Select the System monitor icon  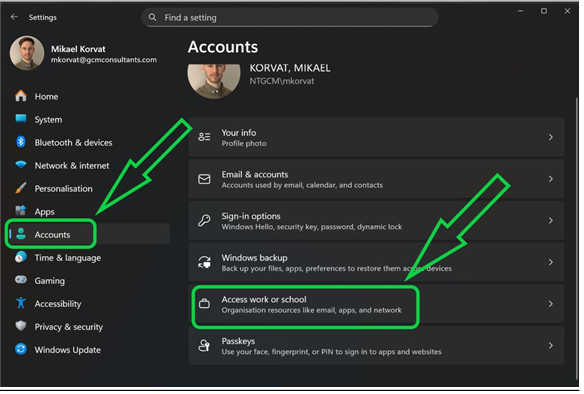pos(21,119)
